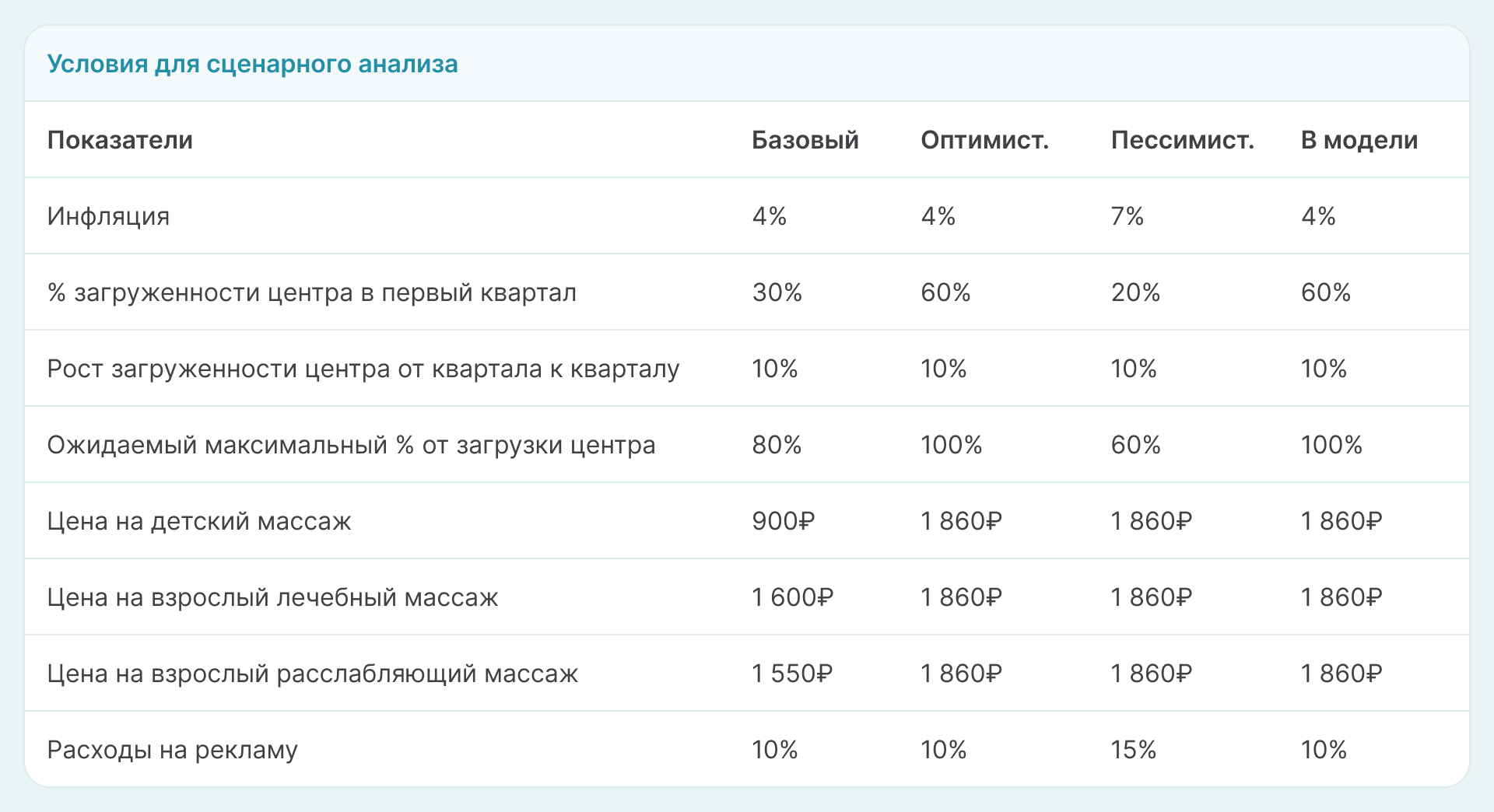
Task: Select the base relaxing massage price 1 550₽
Action: 792,674
